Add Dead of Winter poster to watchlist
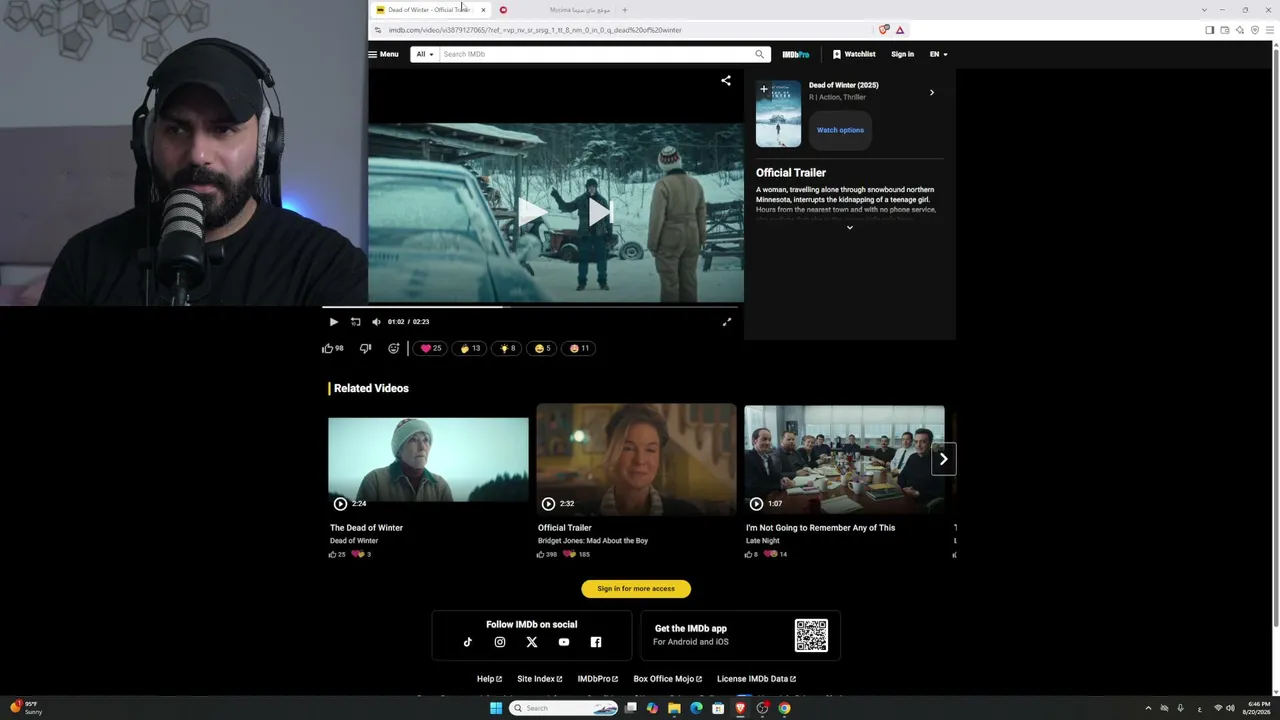Screen dimensions: 1280x720 click(764, 89)
